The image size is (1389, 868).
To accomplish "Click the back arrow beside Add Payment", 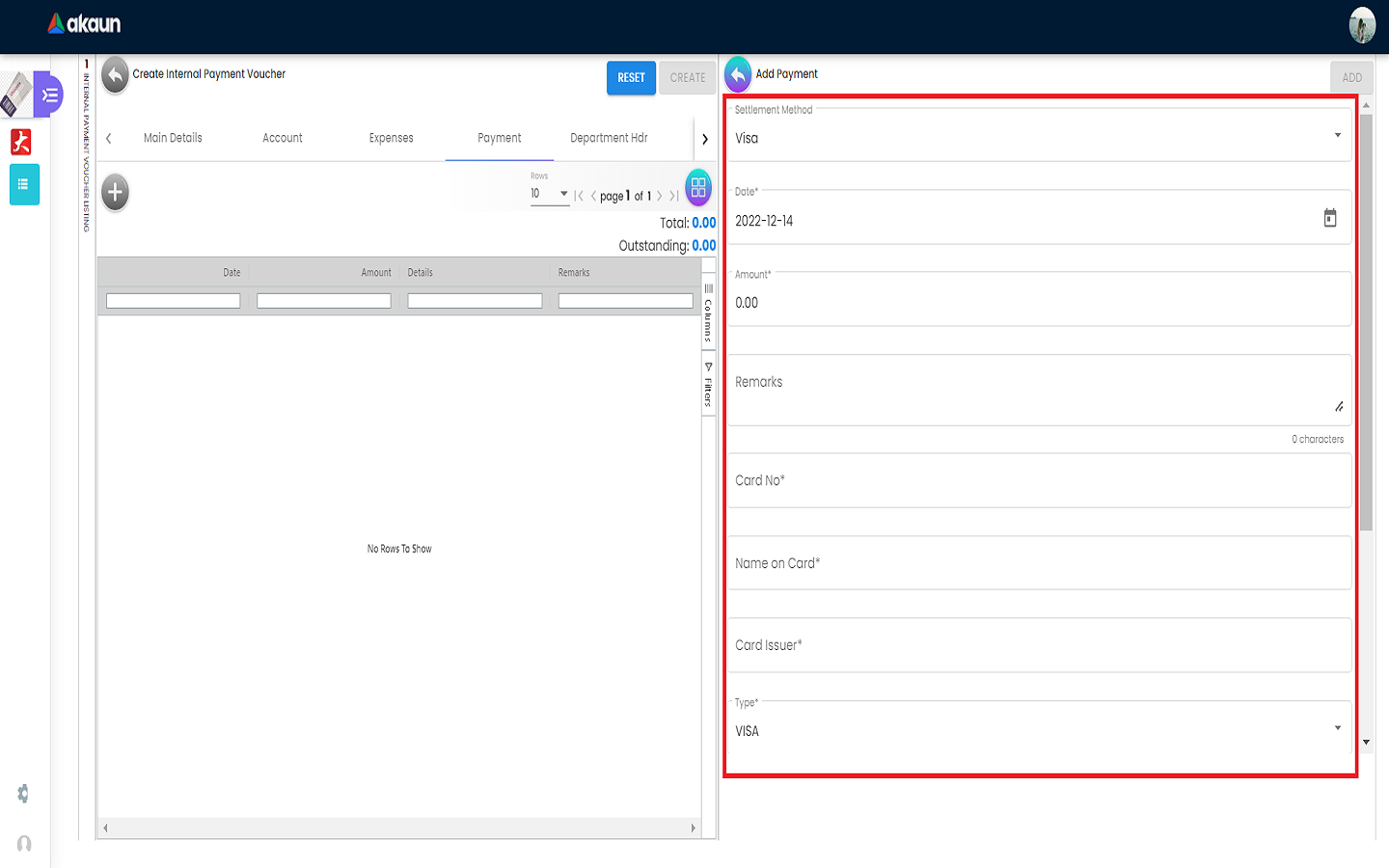I will point(738,75).
